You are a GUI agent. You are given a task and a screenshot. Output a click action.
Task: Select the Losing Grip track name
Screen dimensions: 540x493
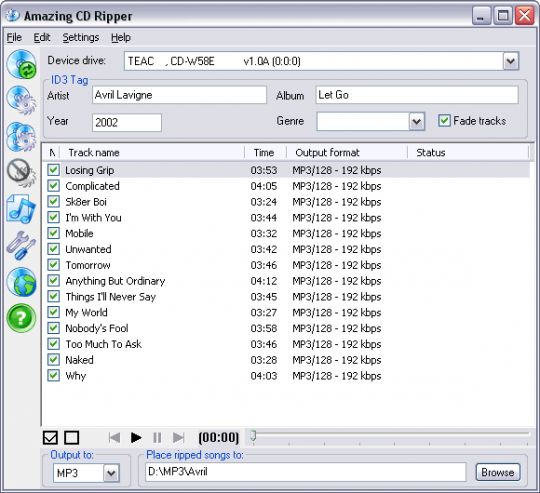(x=90, y=170)
